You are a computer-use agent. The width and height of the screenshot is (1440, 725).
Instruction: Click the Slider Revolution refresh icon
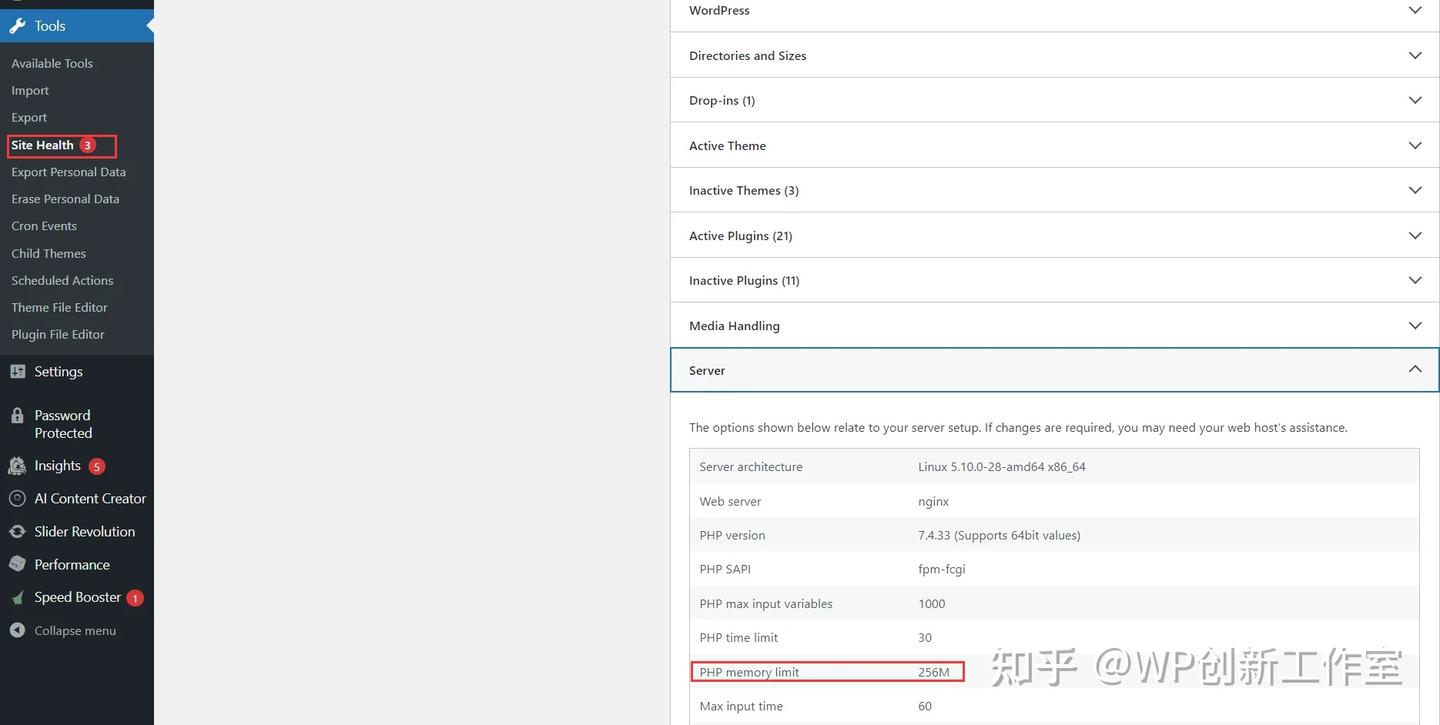coord(17,531)
